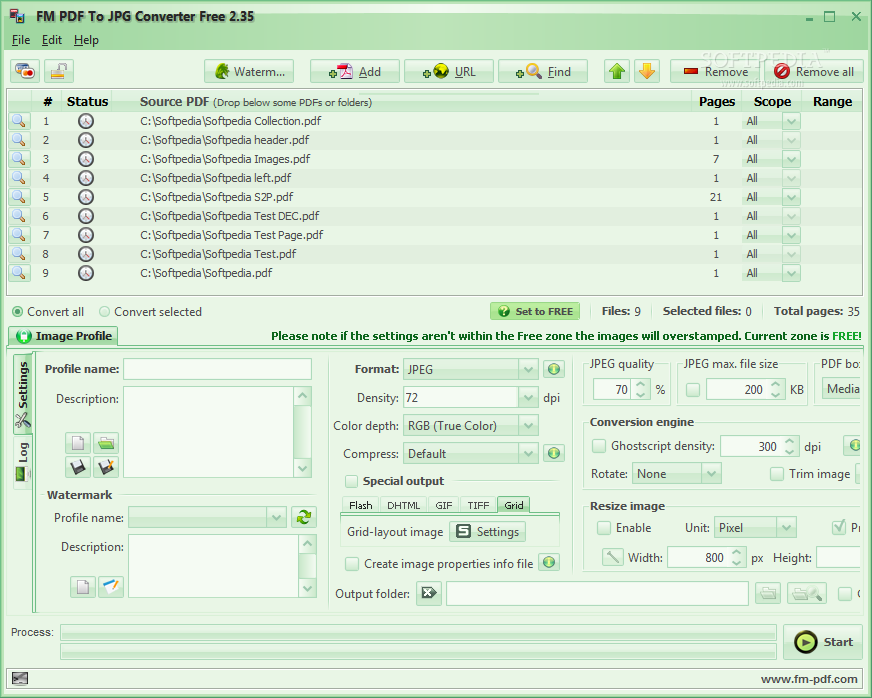Click the Profile name input field
Viewport: 872px width, 698px height.
click(217, 369)
